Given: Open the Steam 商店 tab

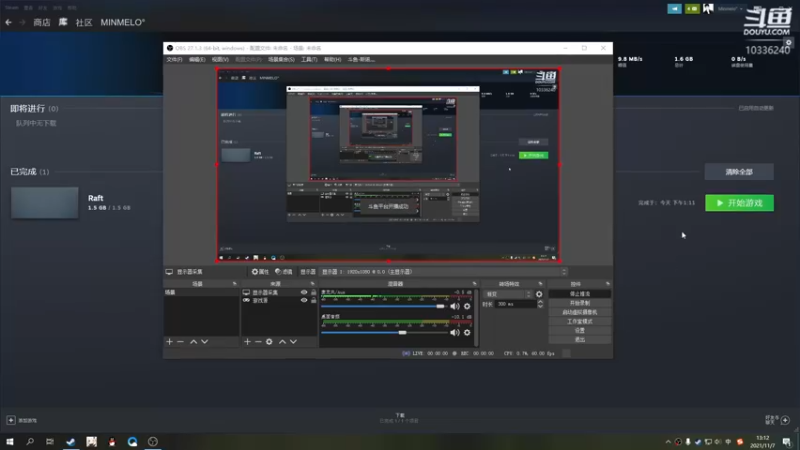Looking at the screenshot, I should pyautogui.click(x=42, y=22).
